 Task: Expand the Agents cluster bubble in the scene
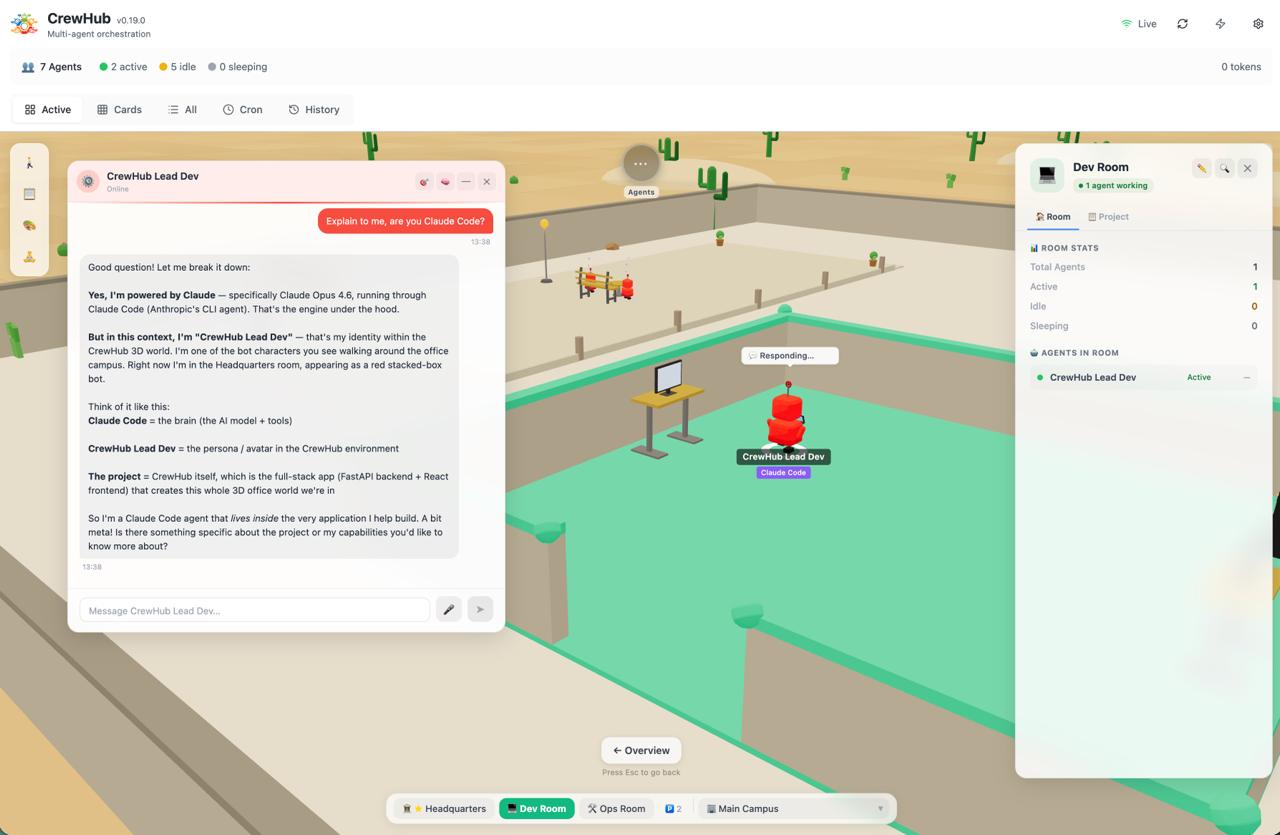[640, 162]
